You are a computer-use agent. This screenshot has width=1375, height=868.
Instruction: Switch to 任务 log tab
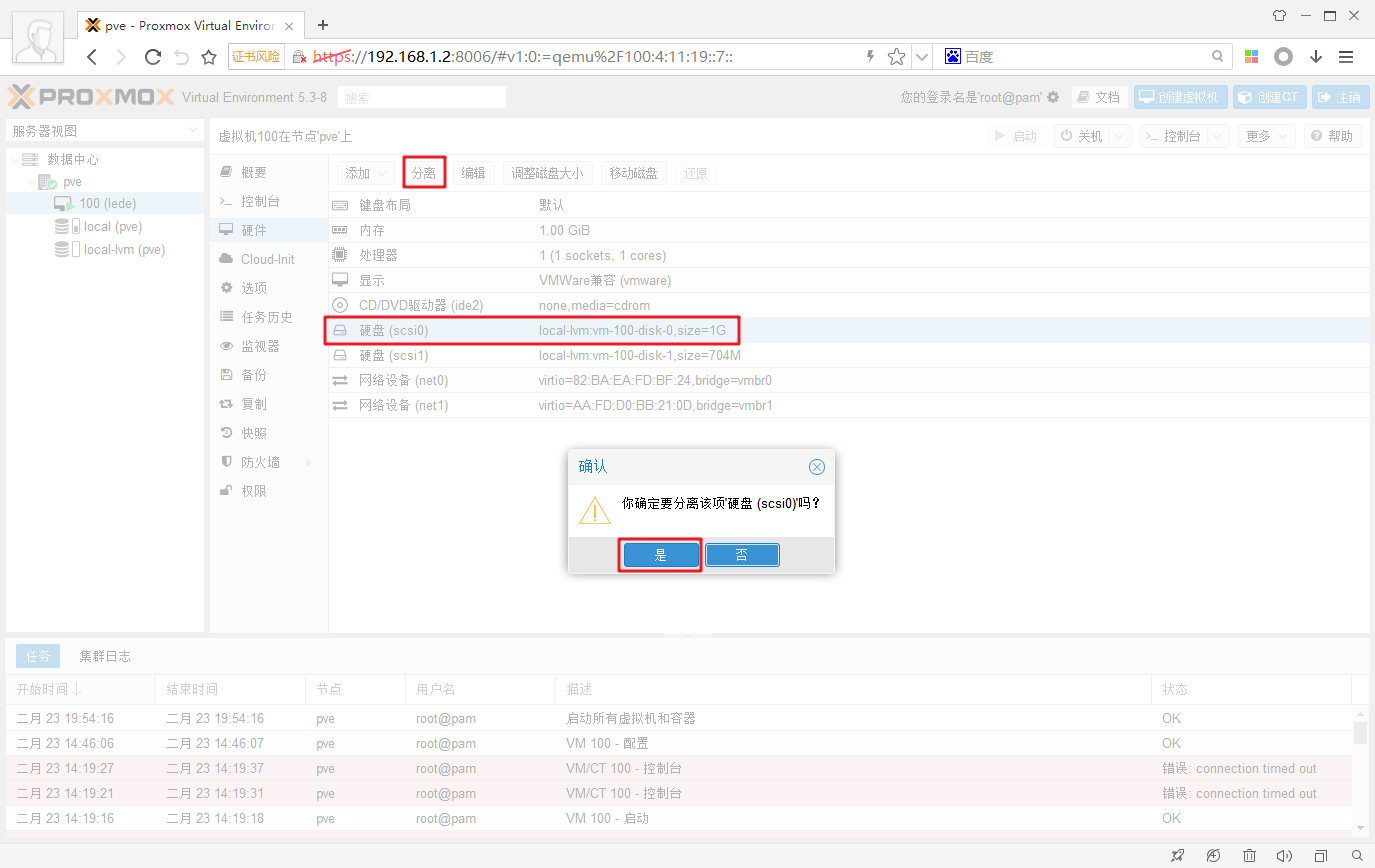tap(38, 656)
